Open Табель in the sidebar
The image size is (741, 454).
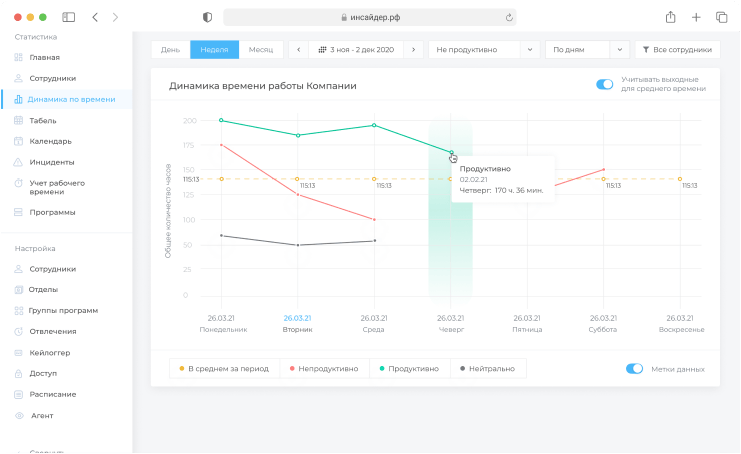(x=42, y=120)
